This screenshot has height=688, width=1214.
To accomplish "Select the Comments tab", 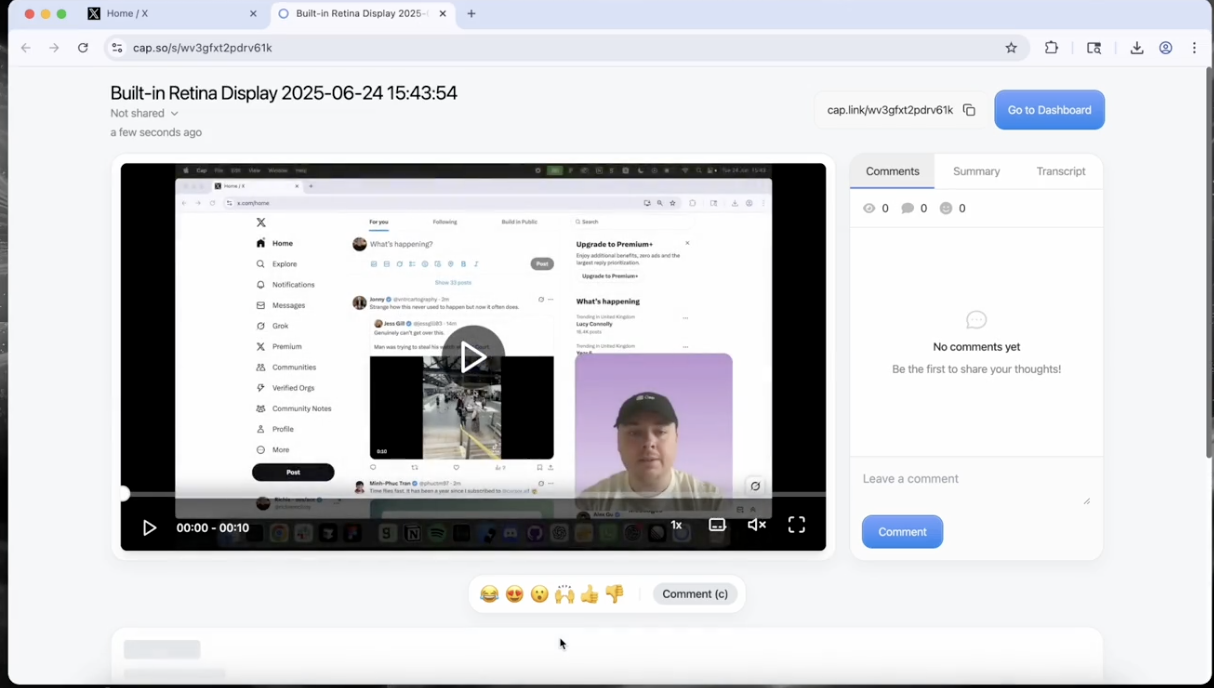I will 892,171.
